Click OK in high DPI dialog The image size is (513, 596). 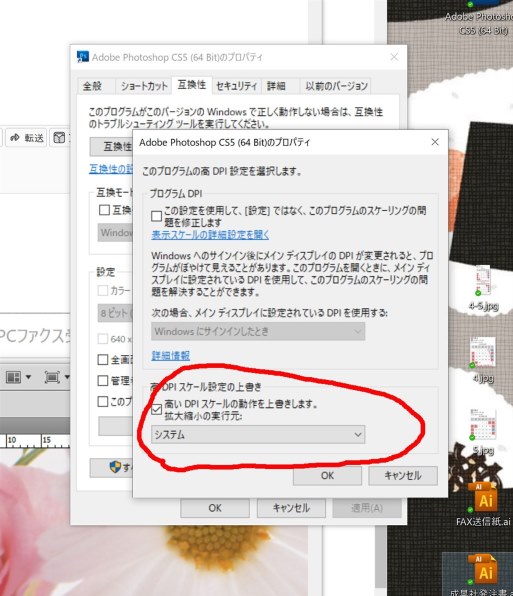point(327,476)
